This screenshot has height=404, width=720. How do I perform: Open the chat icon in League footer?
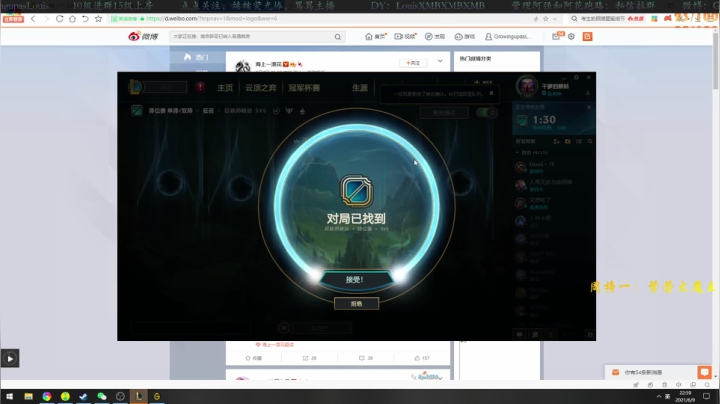tap(519, 334)
